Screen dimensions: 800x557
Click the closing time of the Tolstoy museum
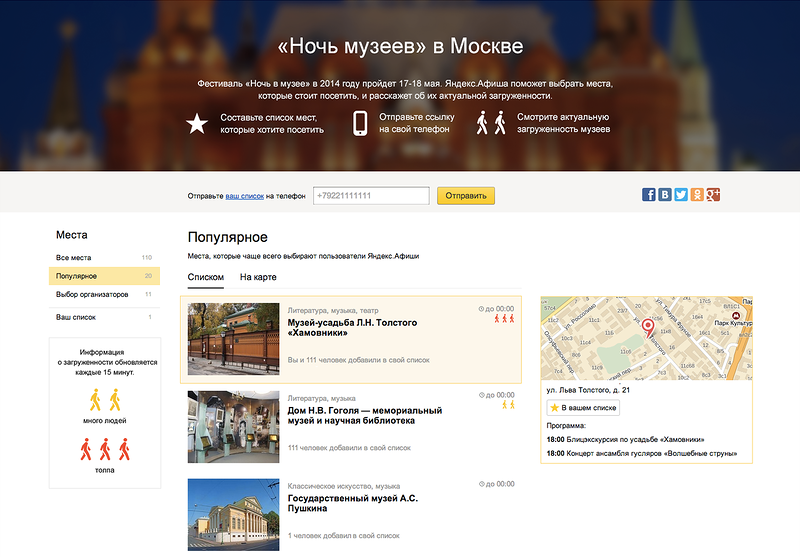point(496,309)
